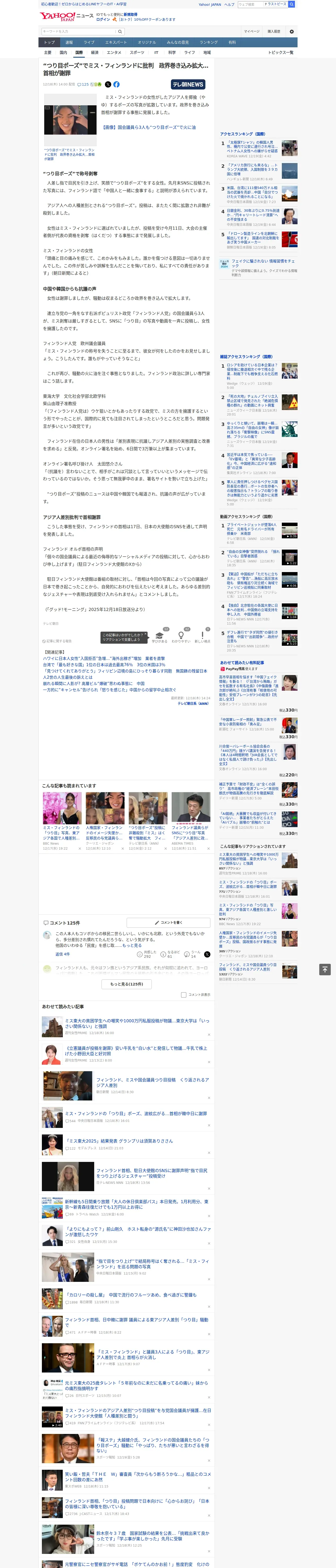The width and height of the screenshot is (336, 1568).
Task: Open article comment count bubble 125
Action: coord(83,85)
